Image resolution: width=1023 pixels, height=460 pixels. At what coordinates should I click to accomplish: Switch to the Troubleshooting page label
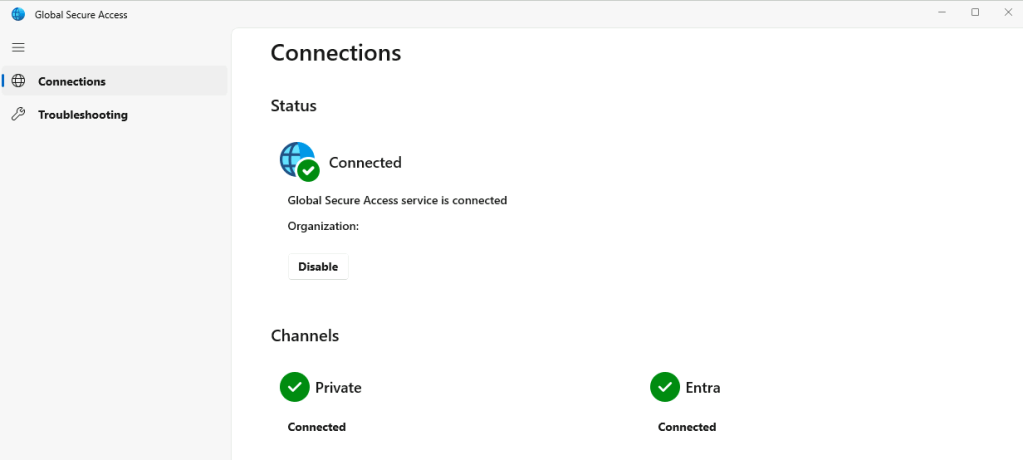tap(83, 115)
